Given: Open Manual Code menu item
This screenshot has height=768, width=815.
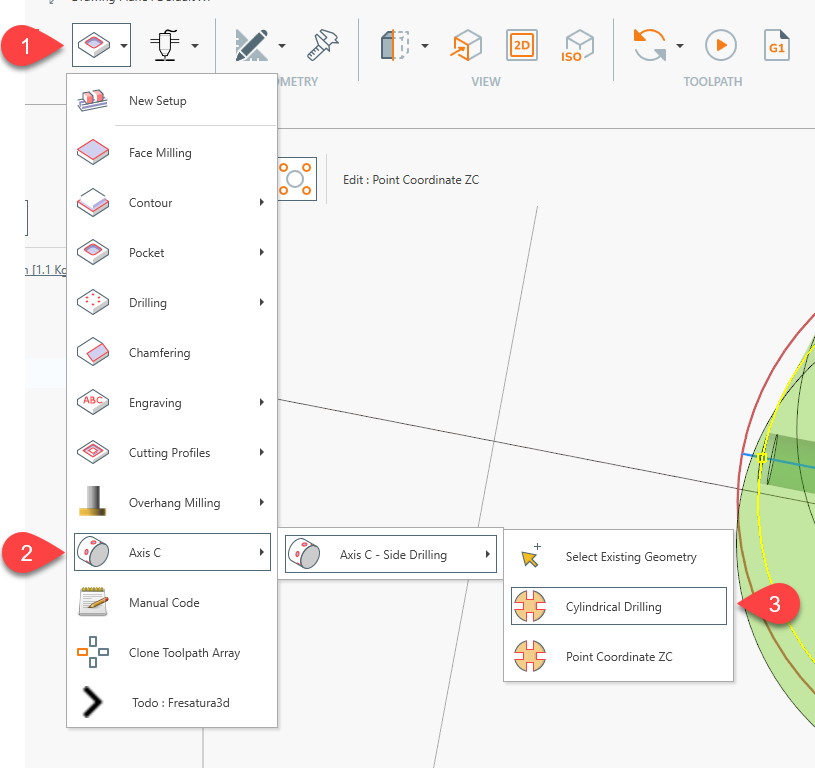Looking at the screenshot, I should [164, 603].
